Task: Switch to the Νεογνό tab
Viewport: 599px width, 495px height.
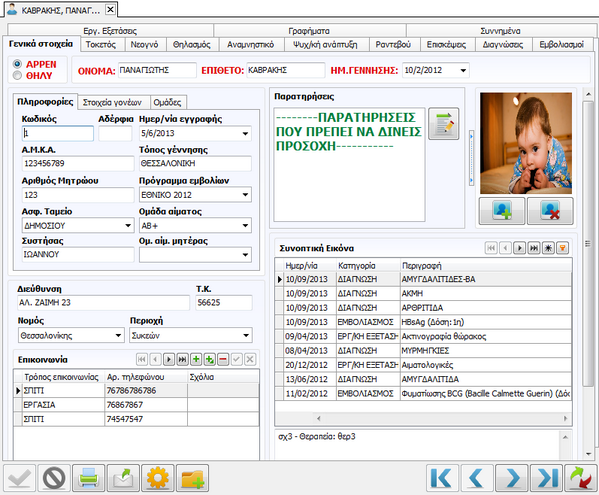Action: click(144, 45)
